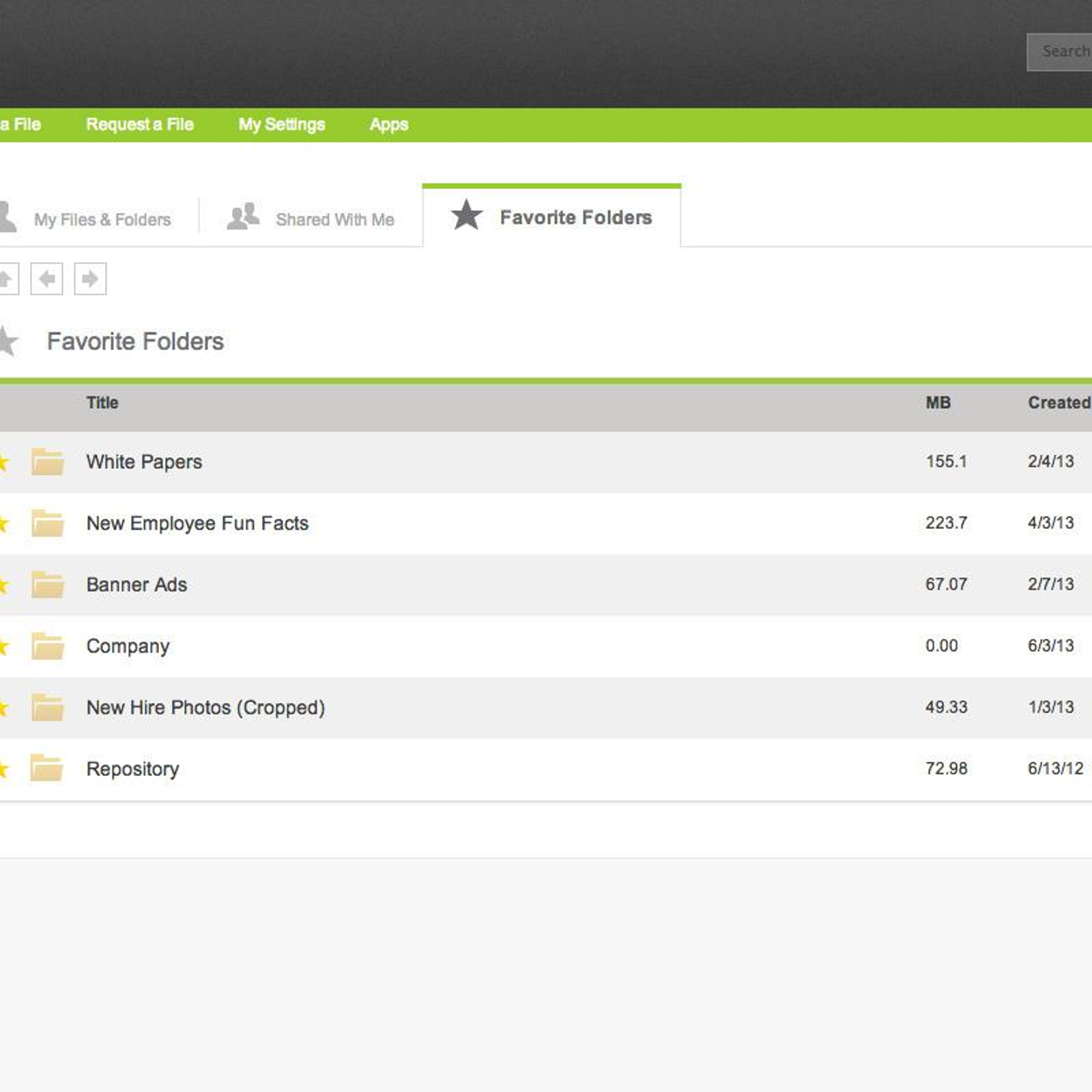This screenshot has height=1092, width=1092.
Task: Open the White Papers folder icon
Action: pyautogui.click(x=48, y=462)
